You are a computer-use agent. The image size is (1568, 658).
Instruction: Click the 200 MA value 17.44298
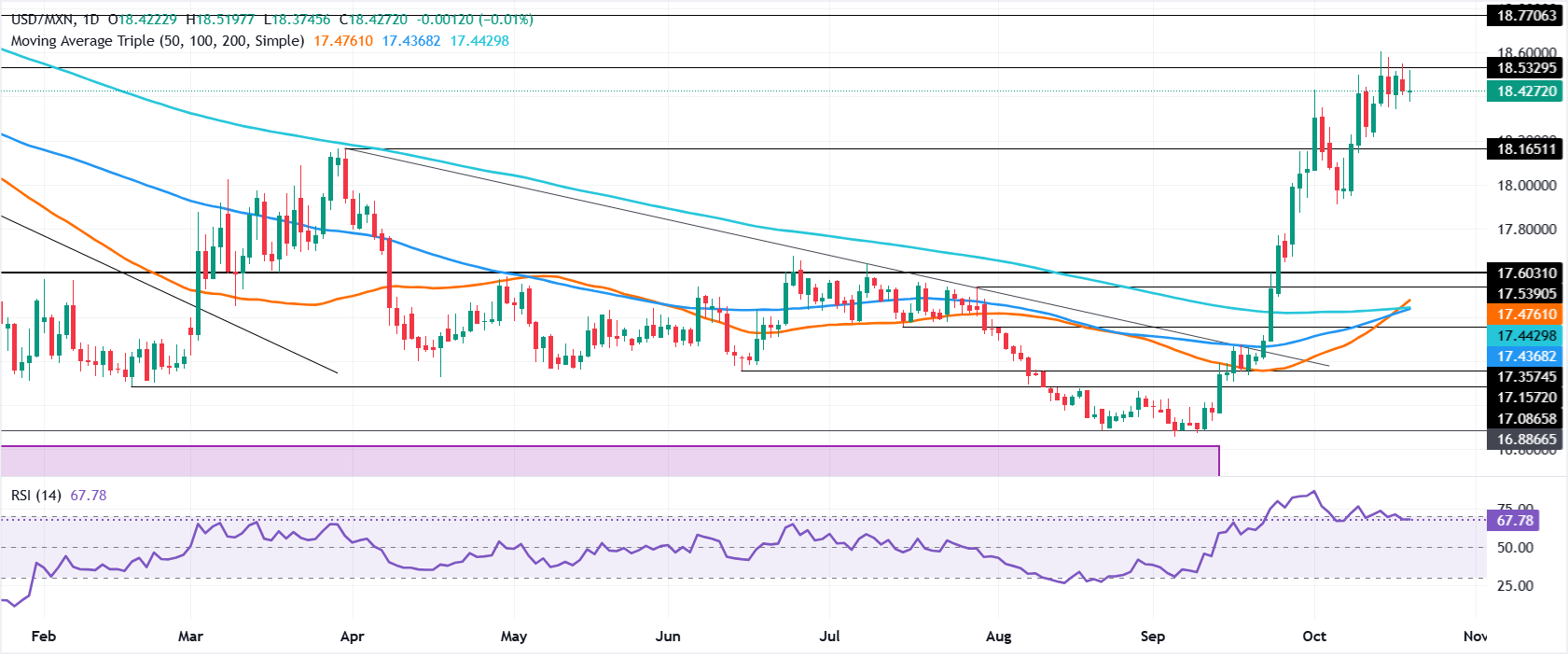coord(479,41)
